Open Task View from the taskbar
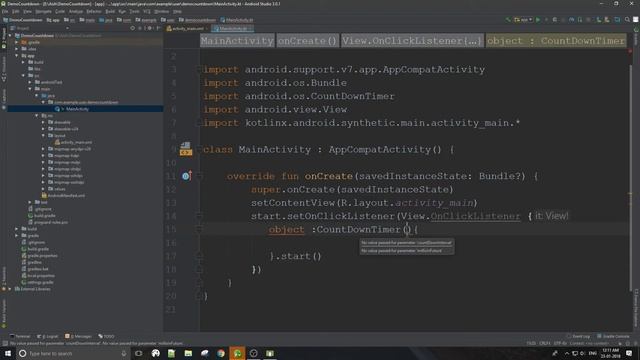The height and width of the screenshot is (360, 640). 139,353
